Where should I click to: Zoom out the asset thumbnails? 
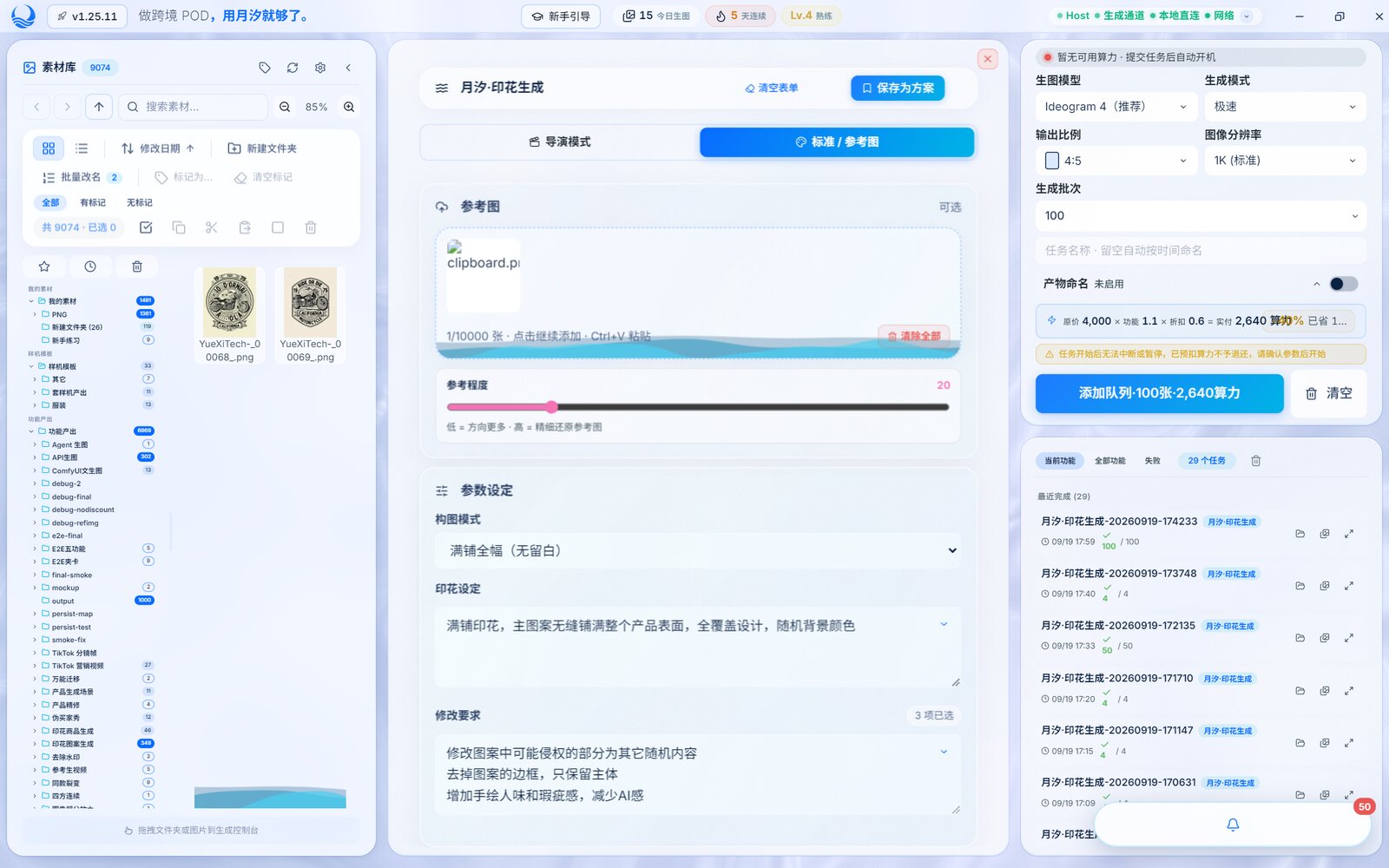click(285, 107)
